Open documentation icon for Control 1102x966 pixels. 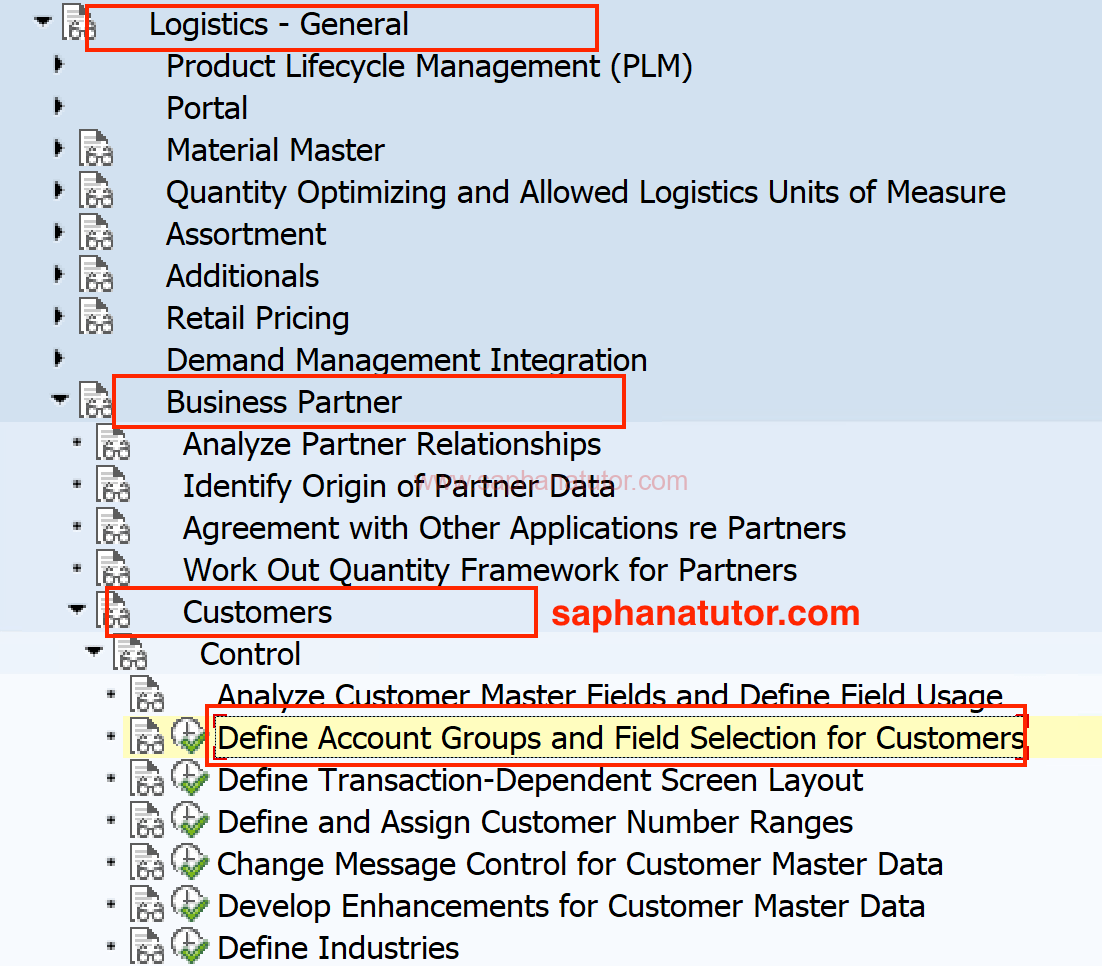click(x=130, y=652)
